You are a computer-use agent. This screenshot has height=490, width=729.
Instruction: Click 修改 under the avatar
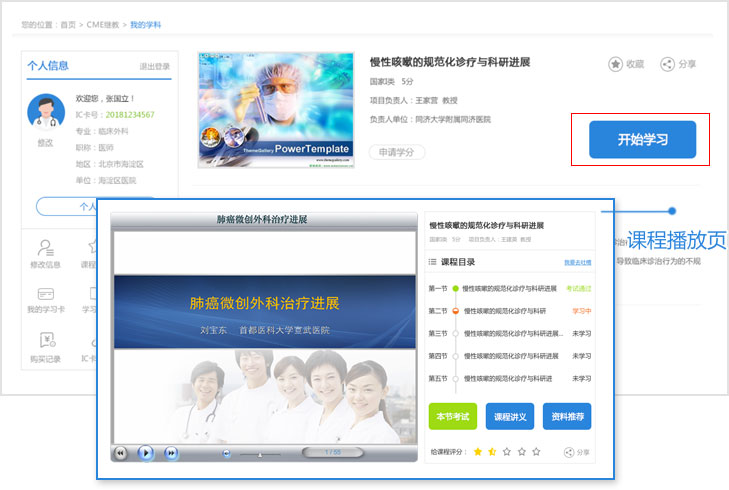pyautogui.click(x=45, y=143)
